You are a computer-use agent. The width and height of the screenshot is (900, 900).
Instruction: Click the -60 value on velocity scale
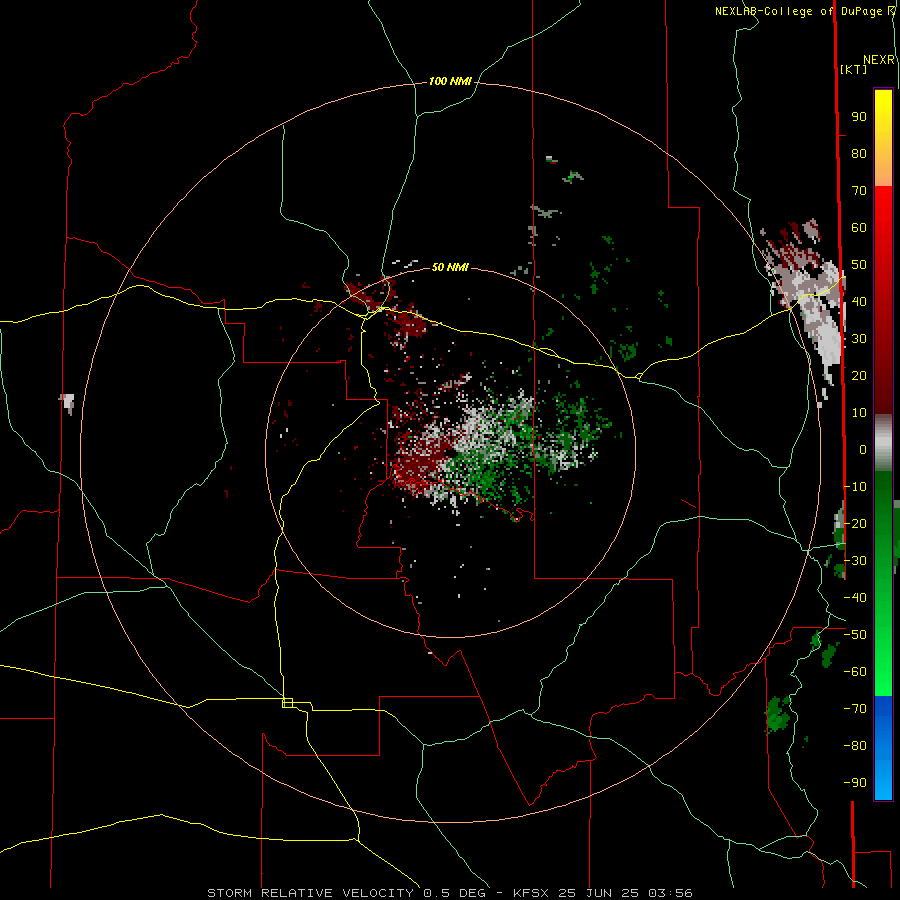[855, 672]
